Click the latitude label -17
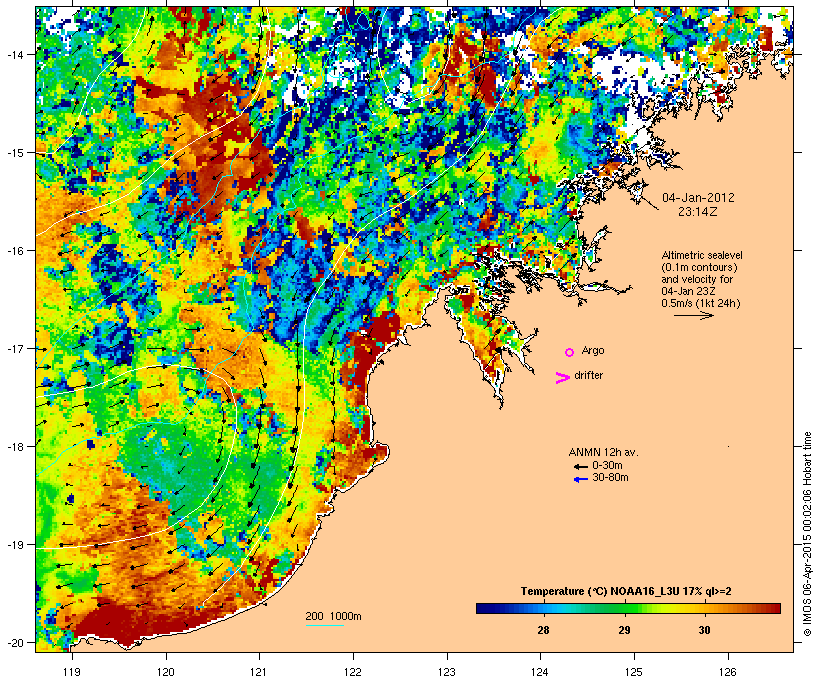820x680 pixels. coord(15,349)
